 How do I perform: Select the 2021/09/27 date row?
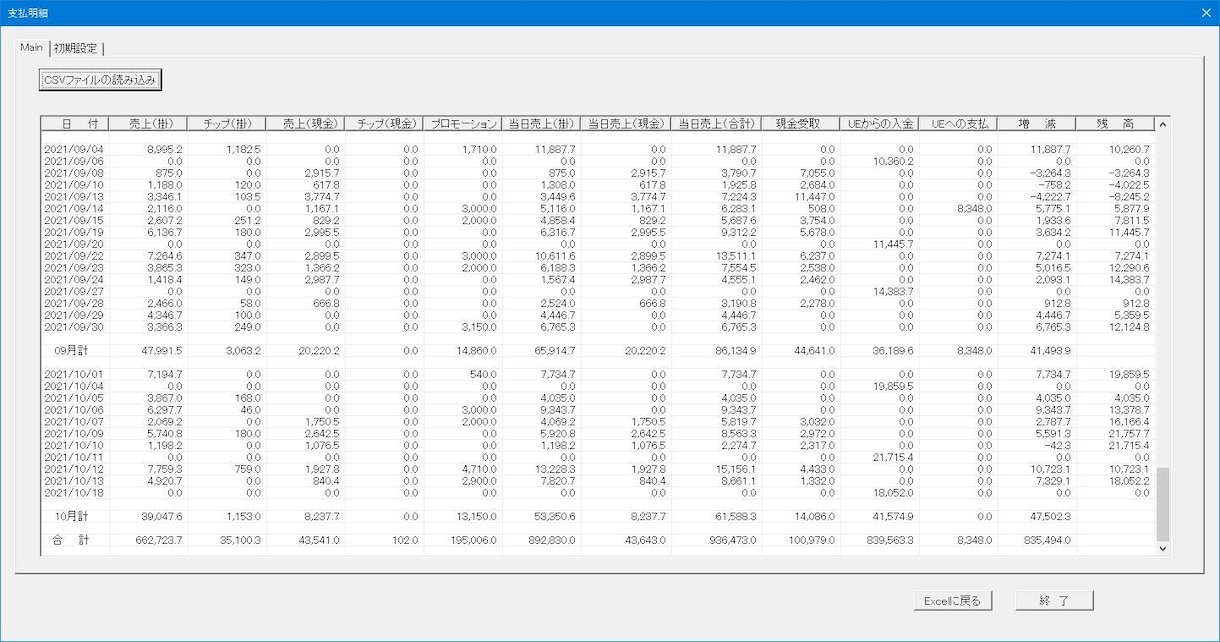(597, 291)
